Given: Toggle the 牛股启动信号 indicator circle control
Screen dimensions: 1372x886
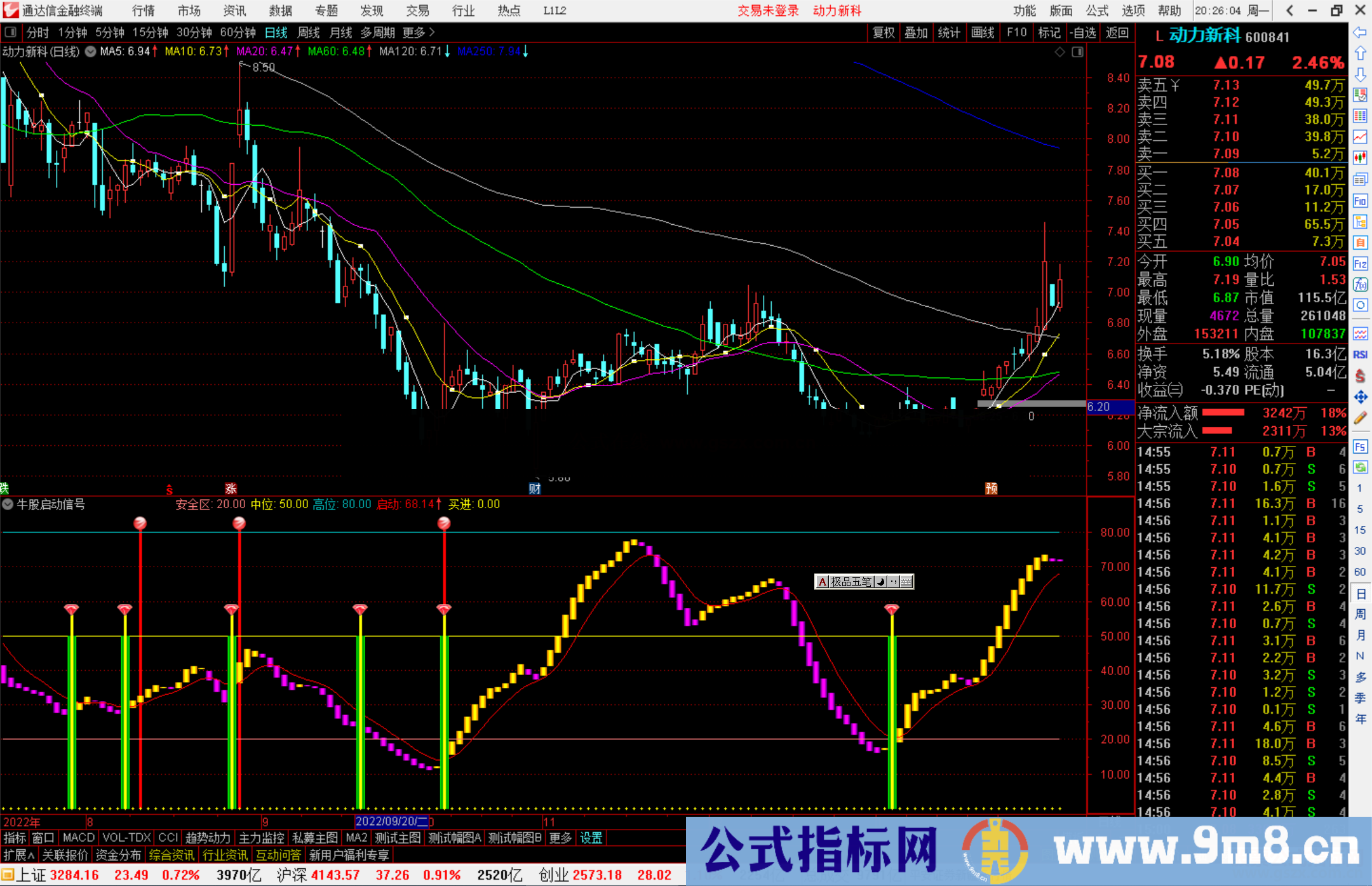Looking at the screenshot, I should pos(8,504).
